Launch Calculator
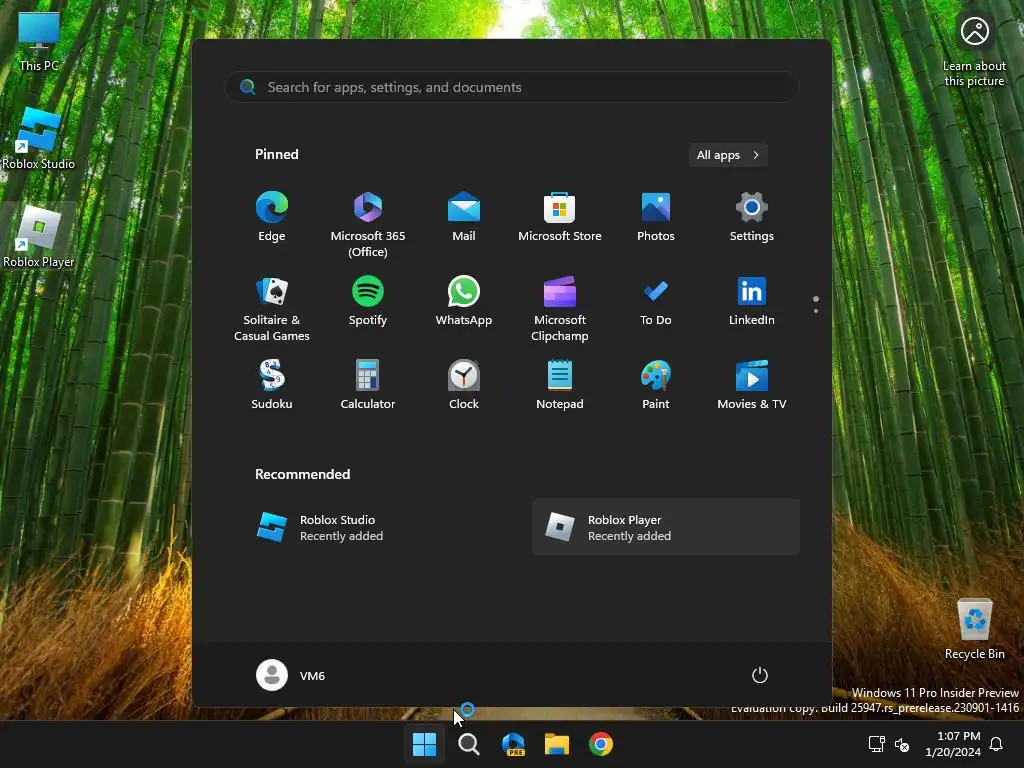 point(368,385)
